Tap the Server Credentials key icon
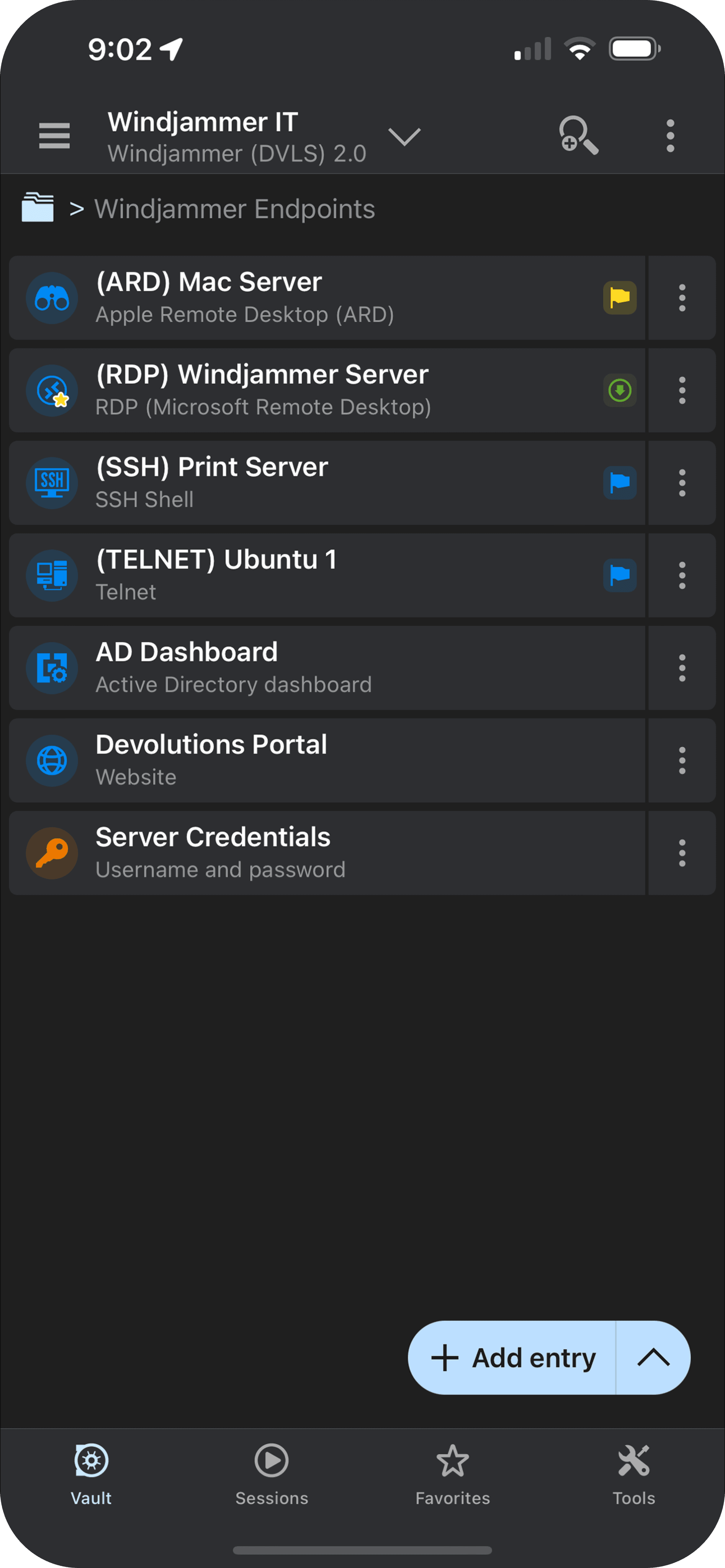The width and height of the screenshot is (725, 1568). pos(52,853)
